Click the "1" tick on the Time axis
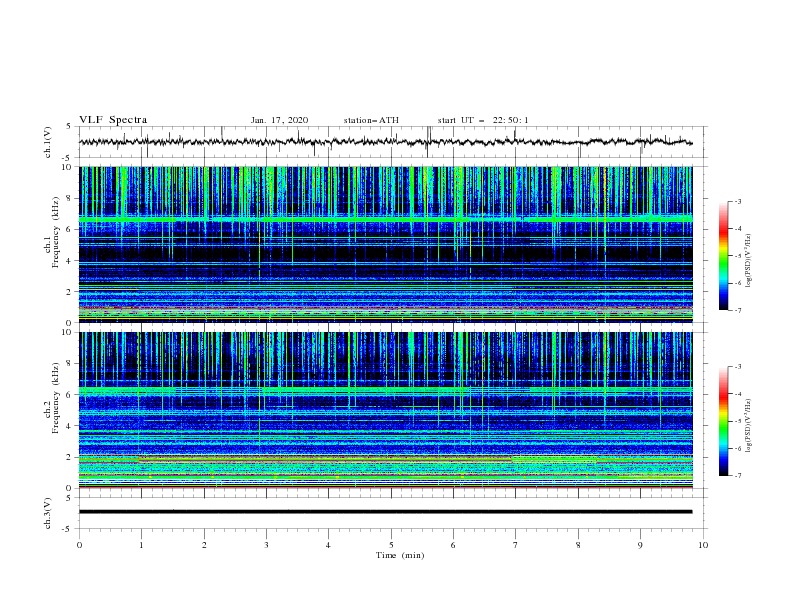792x612 pixels. pos(141,545)
